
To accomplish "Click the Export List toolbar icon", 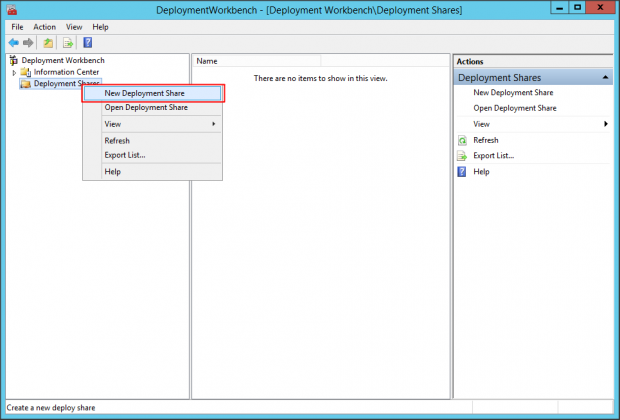I will 68,43.
